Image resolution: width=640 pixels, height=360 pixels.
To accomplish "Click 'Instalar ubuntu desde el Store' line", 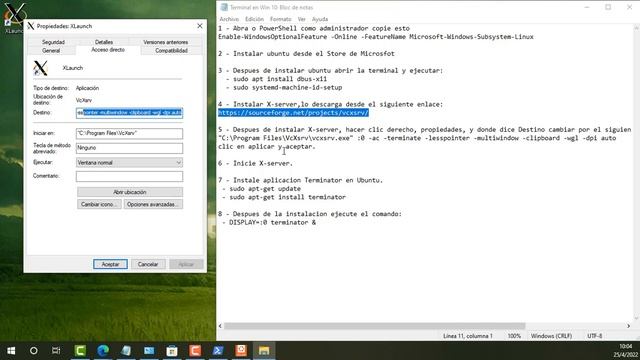I will (306, 53).
